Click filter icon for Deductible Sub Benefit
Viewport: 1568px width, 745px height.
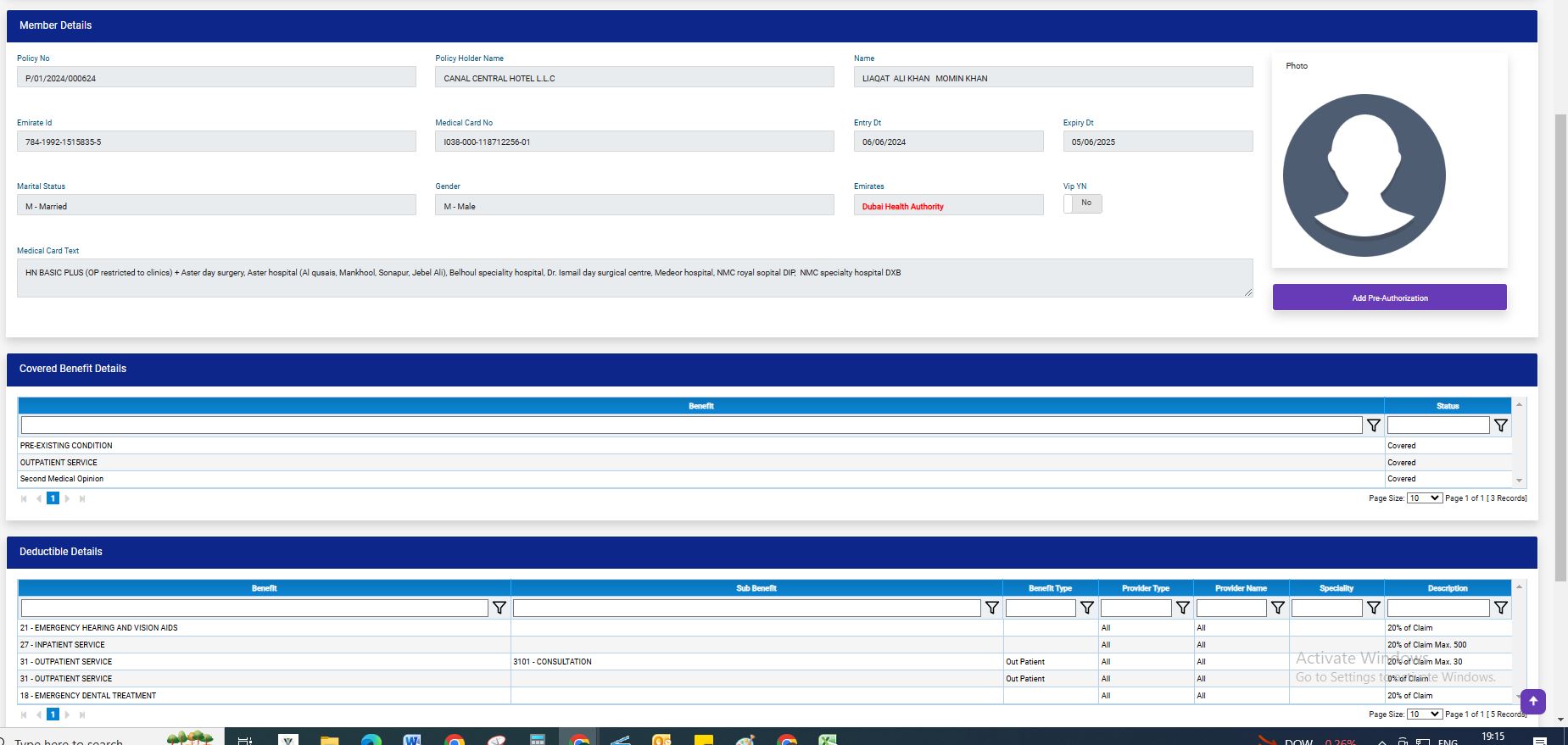[x=991, y=608]
